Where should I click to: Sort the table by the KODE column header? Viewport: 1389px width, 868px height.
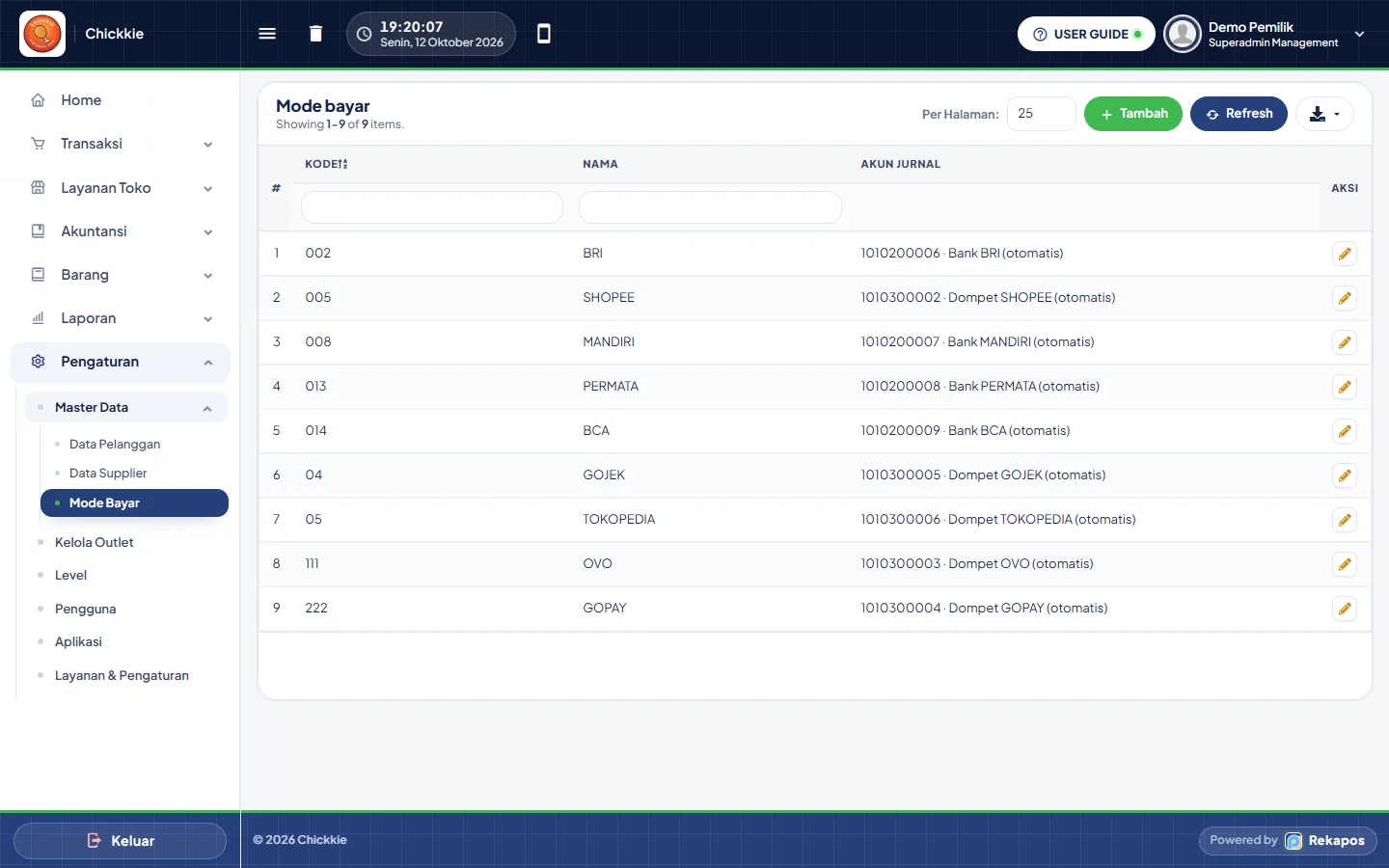pos(326,164)
